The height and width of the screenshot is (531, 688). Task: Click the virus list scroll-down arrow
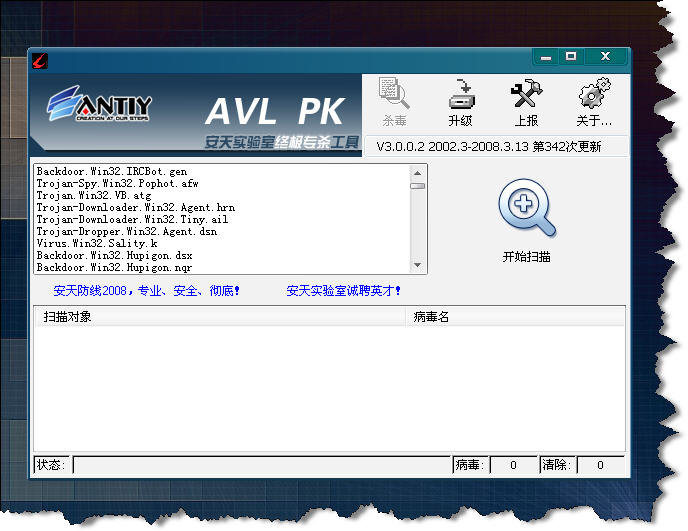(x=417, y=265)
